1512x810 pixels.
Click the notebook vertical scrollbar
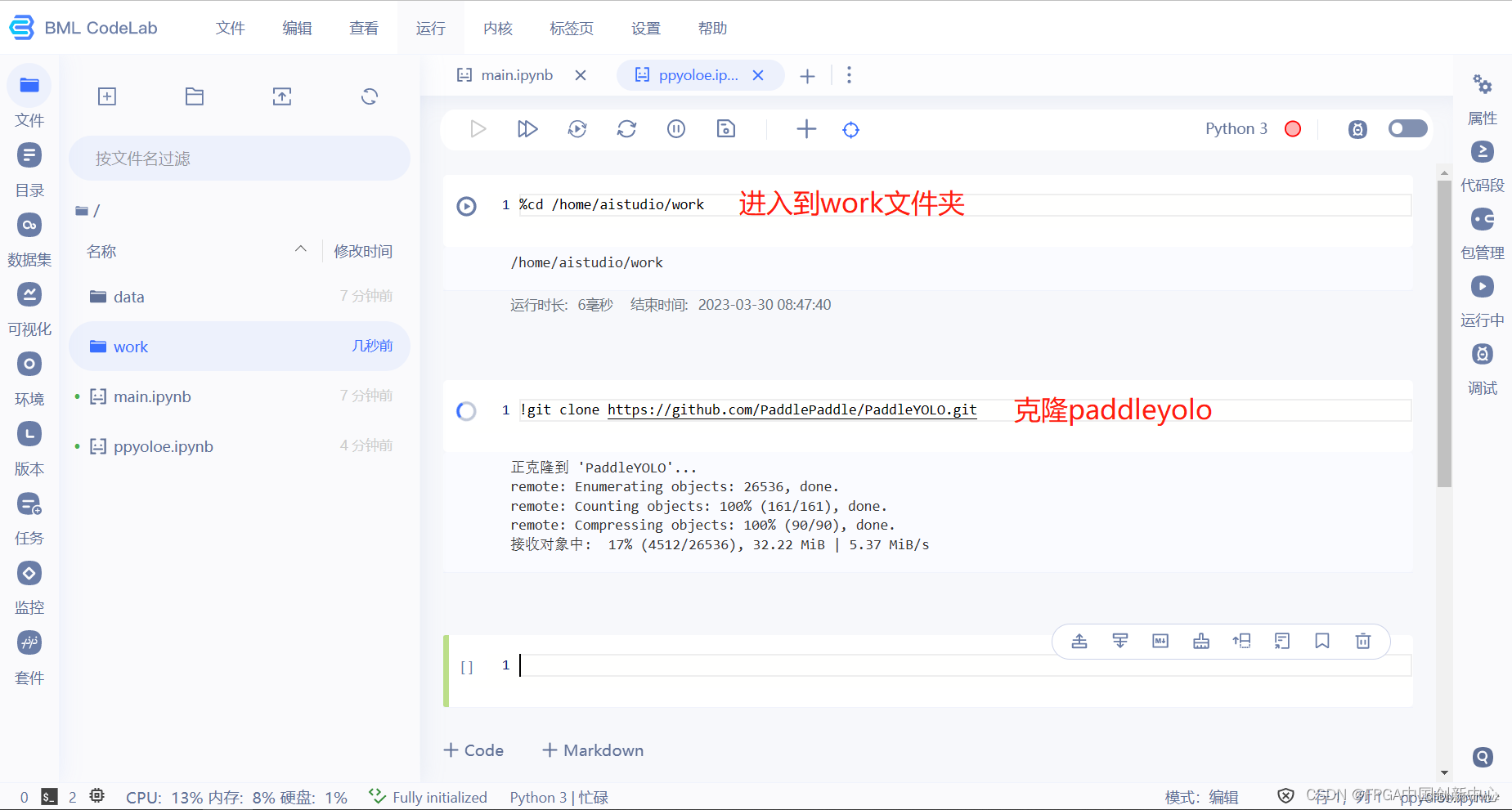coord(1444,333)
